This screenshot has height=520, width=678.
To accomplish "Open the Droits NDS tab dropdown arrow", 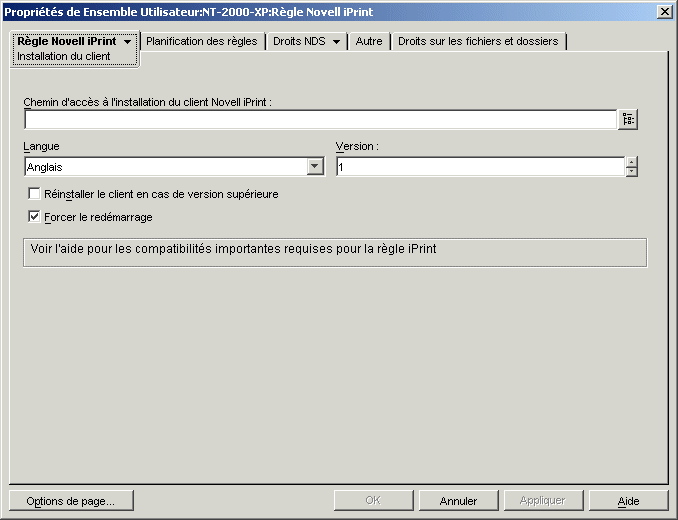I will point(336,42).
